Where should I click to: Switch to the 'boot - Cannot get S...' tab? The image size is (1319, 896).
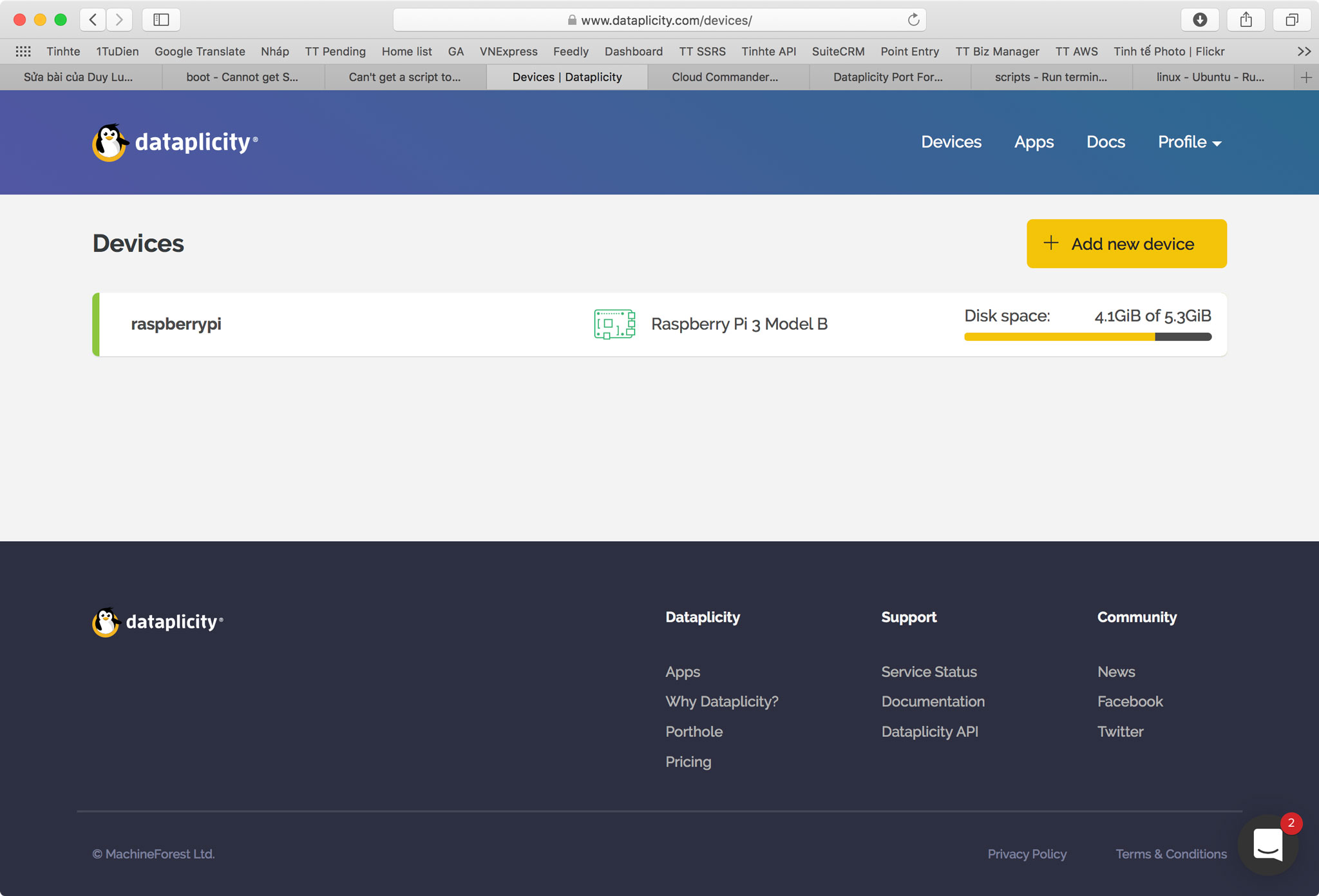(243, 77)
